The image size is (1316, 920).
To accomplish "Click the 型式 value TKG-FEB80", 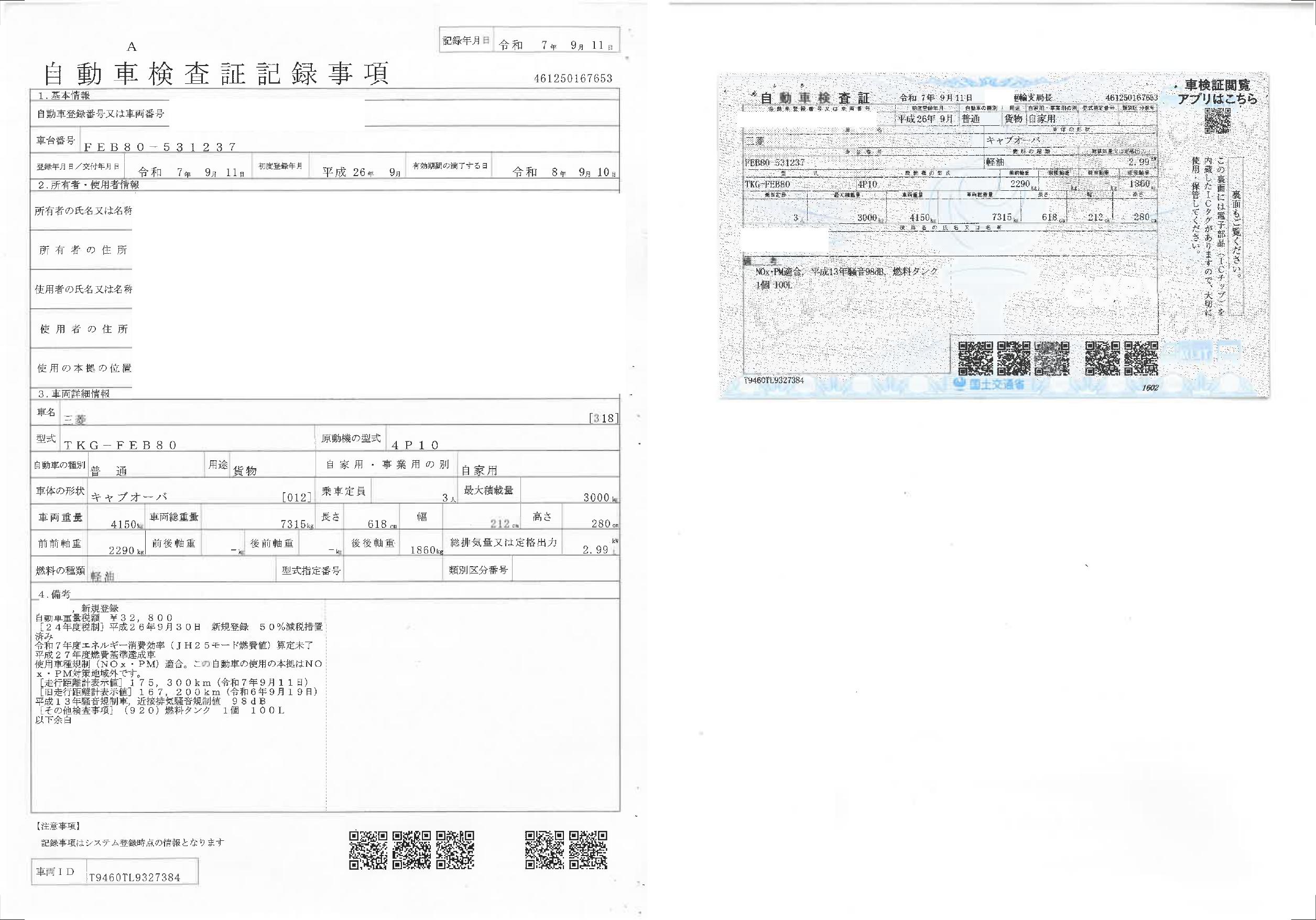I will click(x=121, y=446).
